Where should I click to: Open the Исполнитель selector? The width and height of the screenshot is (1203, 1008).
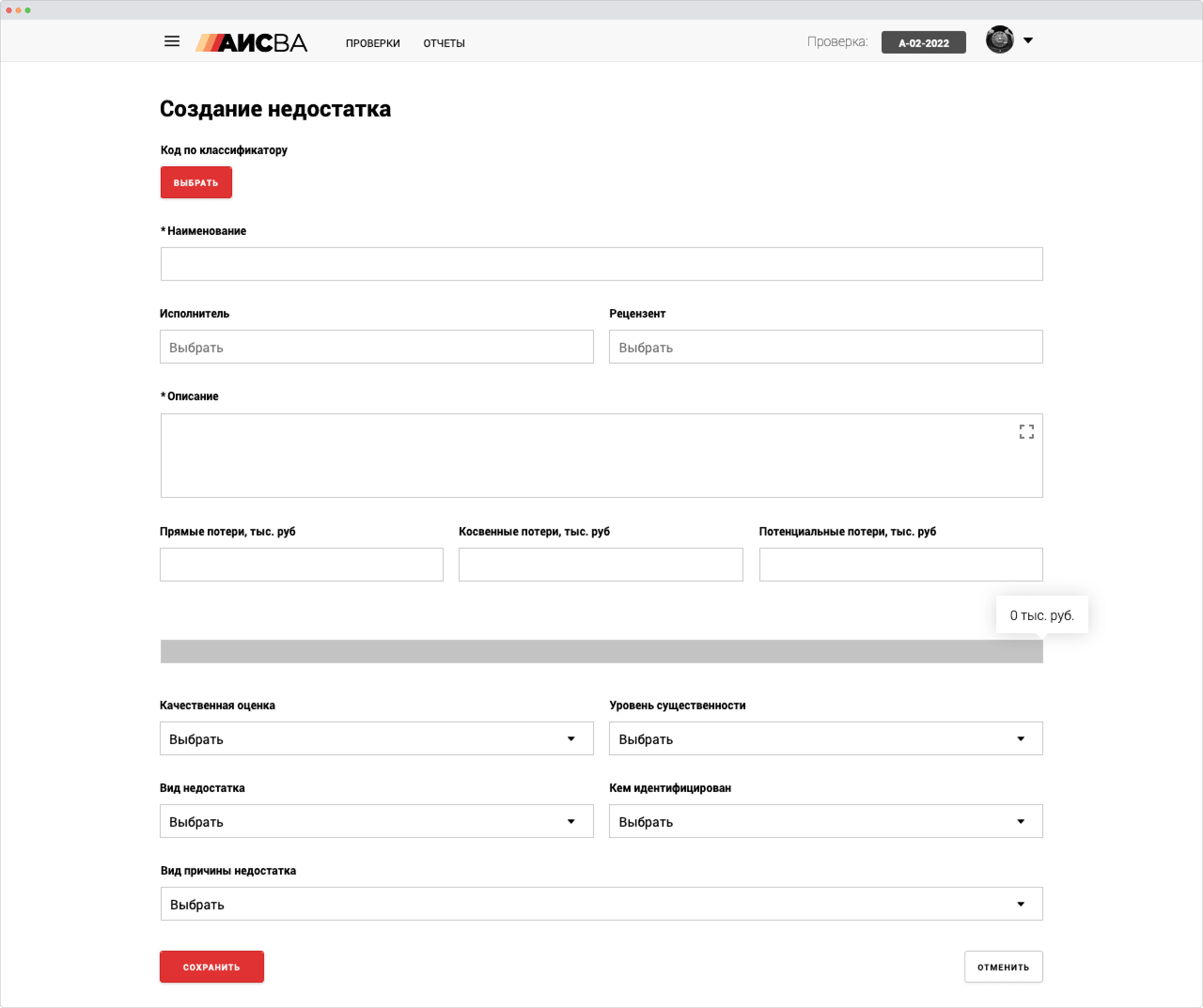(376, 347)
